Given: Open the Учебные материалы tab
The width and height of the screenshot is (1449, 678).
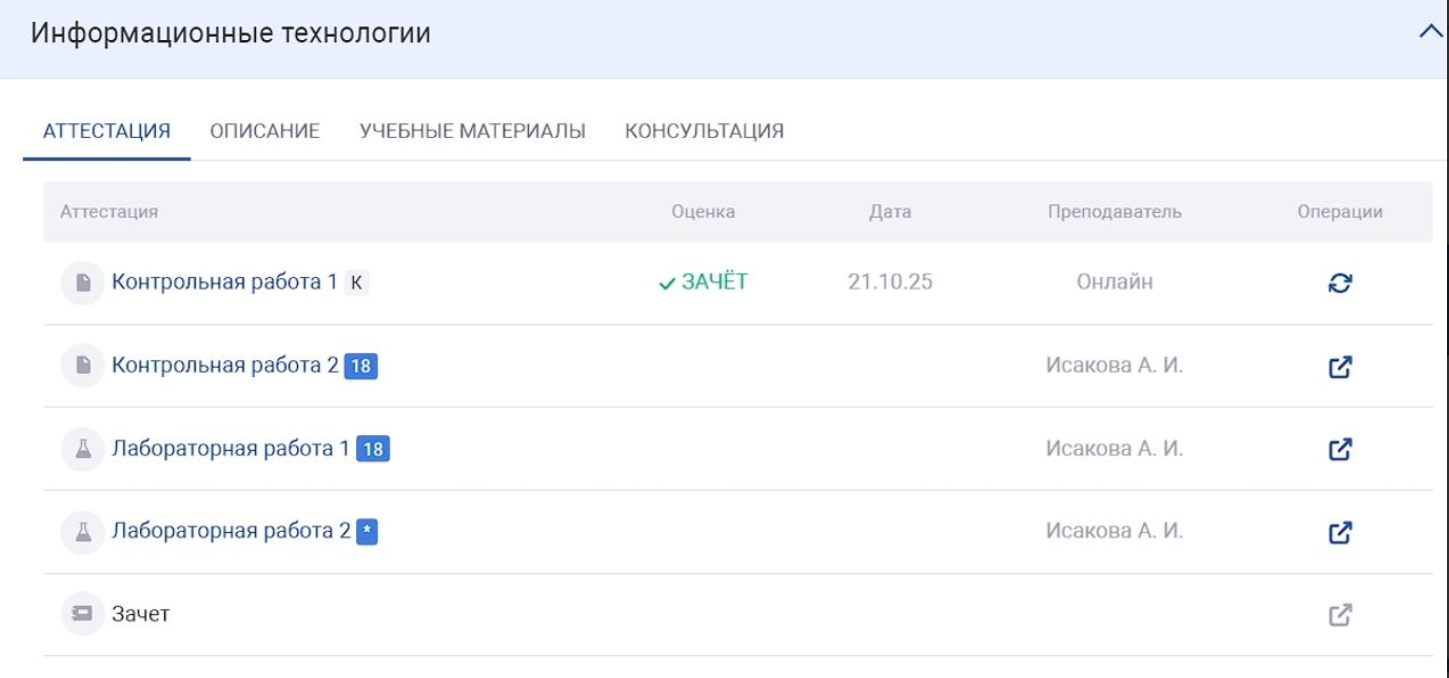Looking at the screenshot, I should (472, 131).
